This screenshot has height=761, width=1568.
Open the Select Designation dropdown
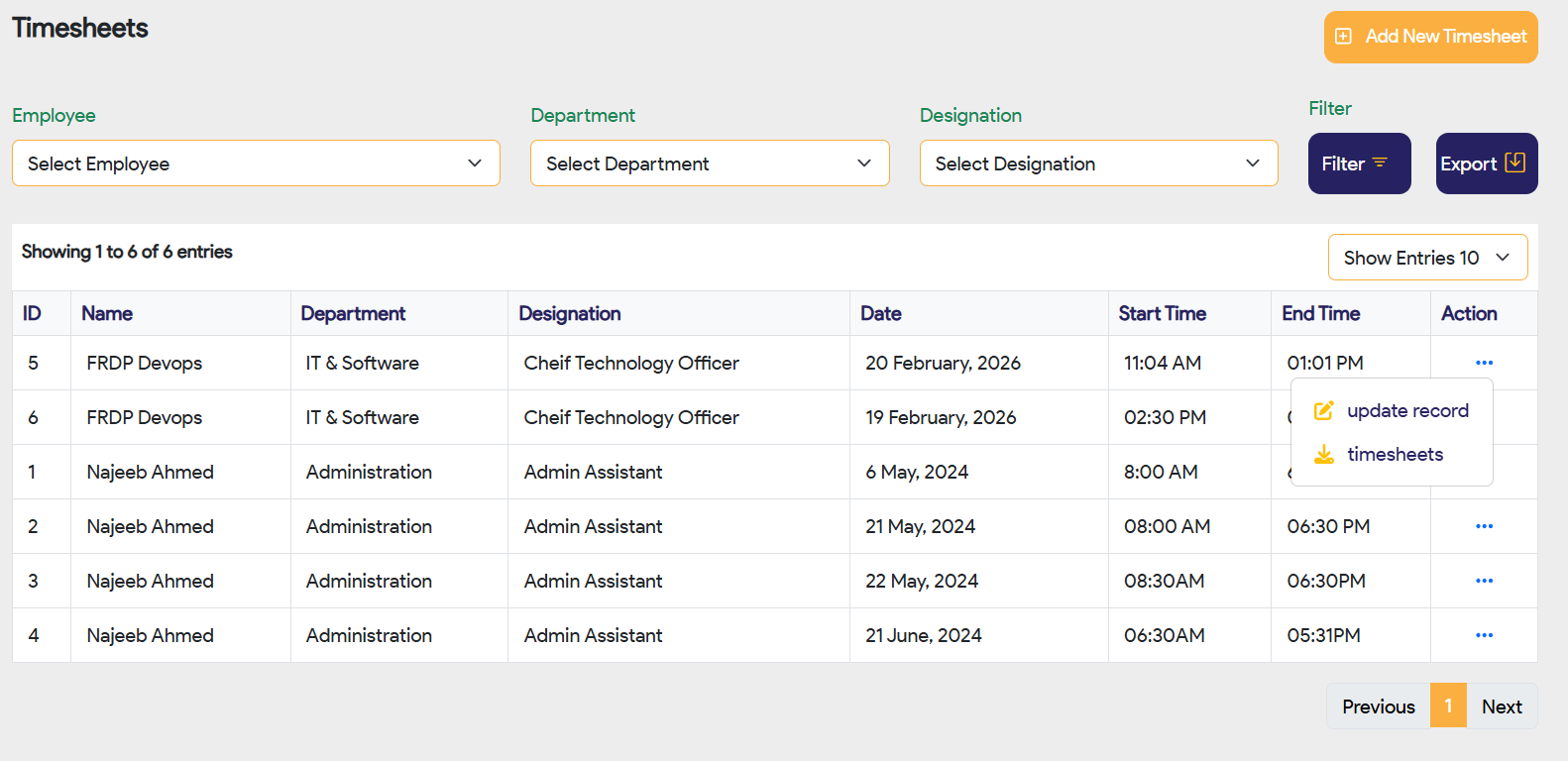1098,163
